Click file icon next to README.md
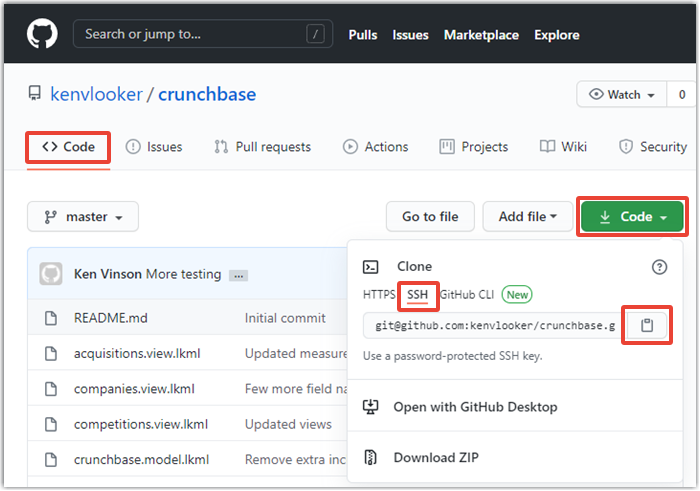Viewport: 700px width, 491px height. pyautogui.click(x=51, y=318)
